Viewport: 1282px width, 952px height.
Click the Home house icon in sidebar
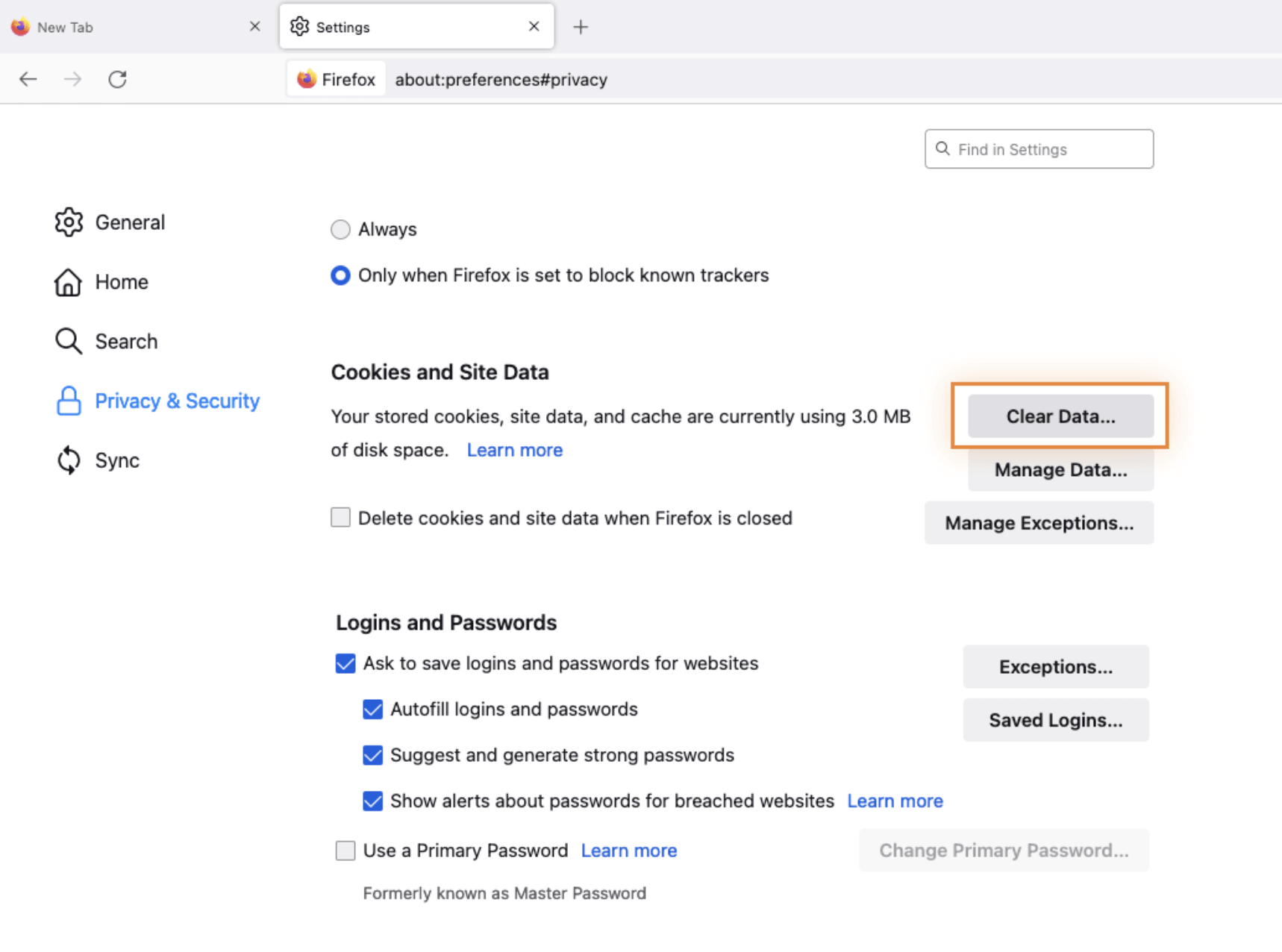68,282
